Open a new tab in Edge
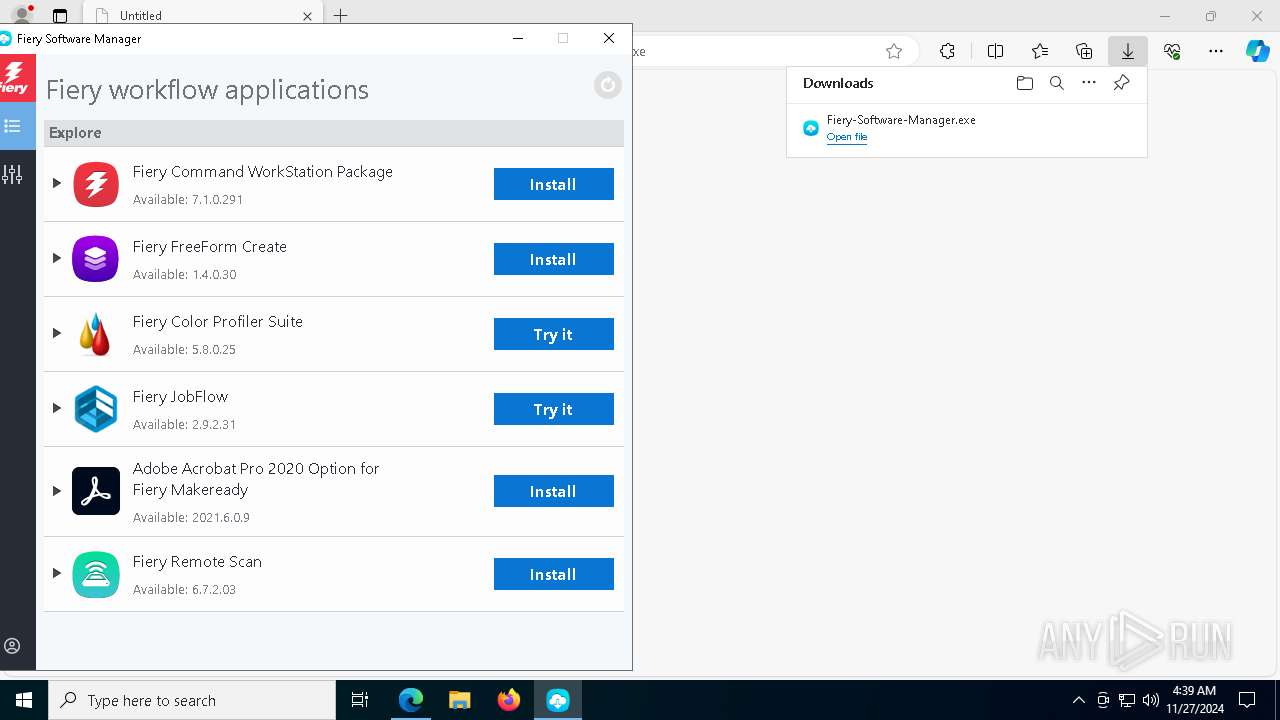Viewport: 1280px width, 720px height. [341, 15]
